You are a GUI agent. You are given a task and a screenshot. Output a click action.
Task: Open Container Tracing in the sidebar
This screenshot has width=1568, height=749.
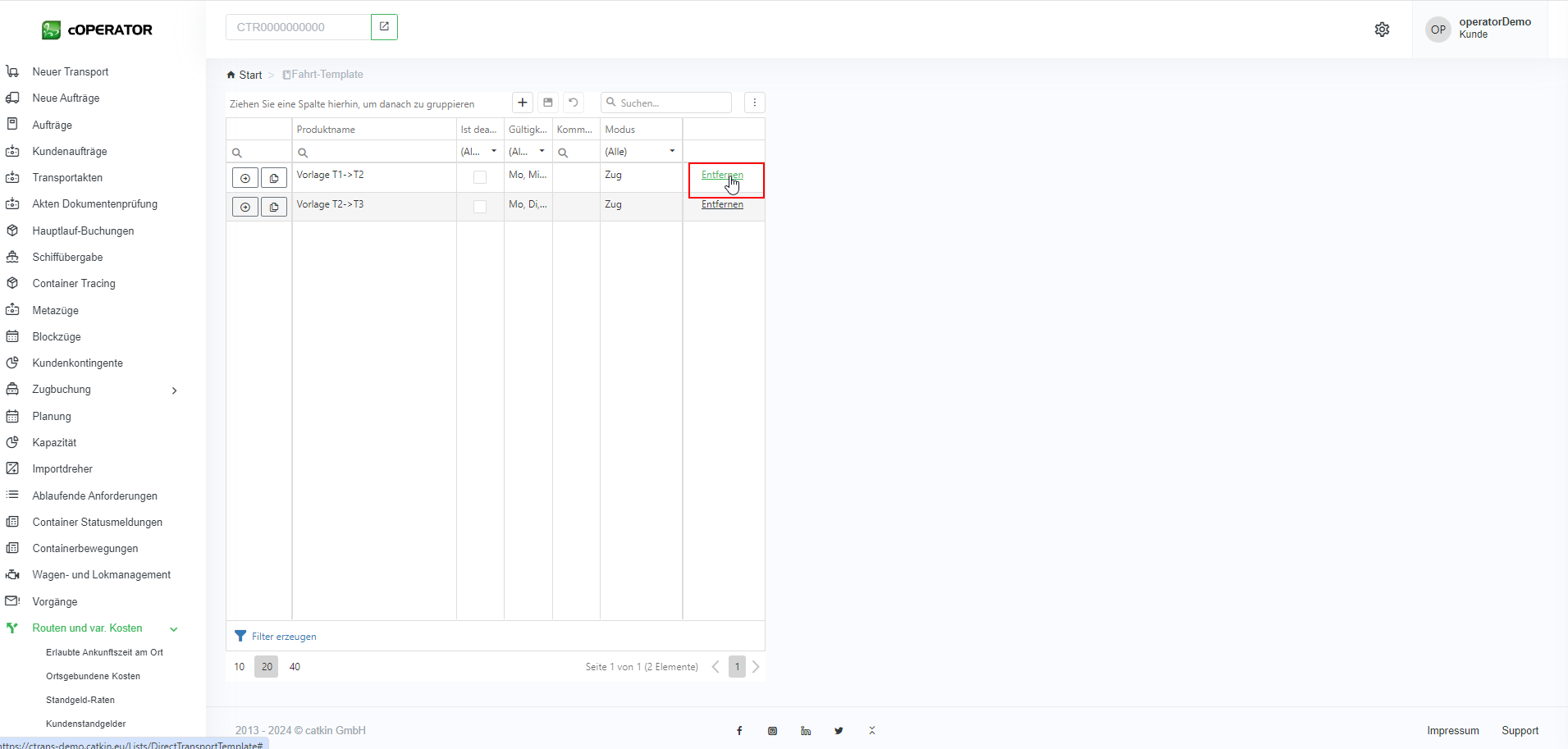(x=74, y=284)
